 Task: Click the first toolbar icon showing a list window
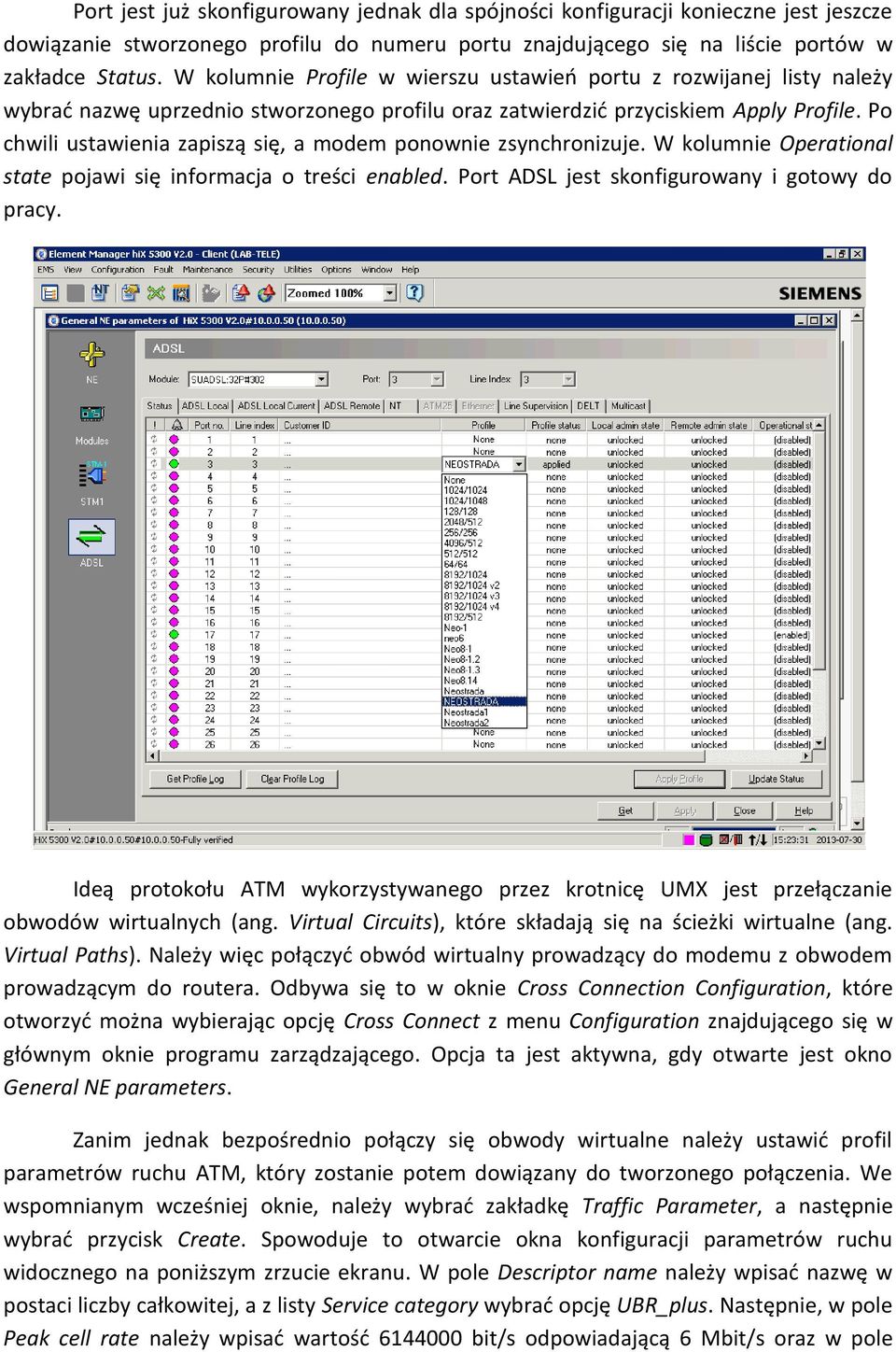pos(49,293)
